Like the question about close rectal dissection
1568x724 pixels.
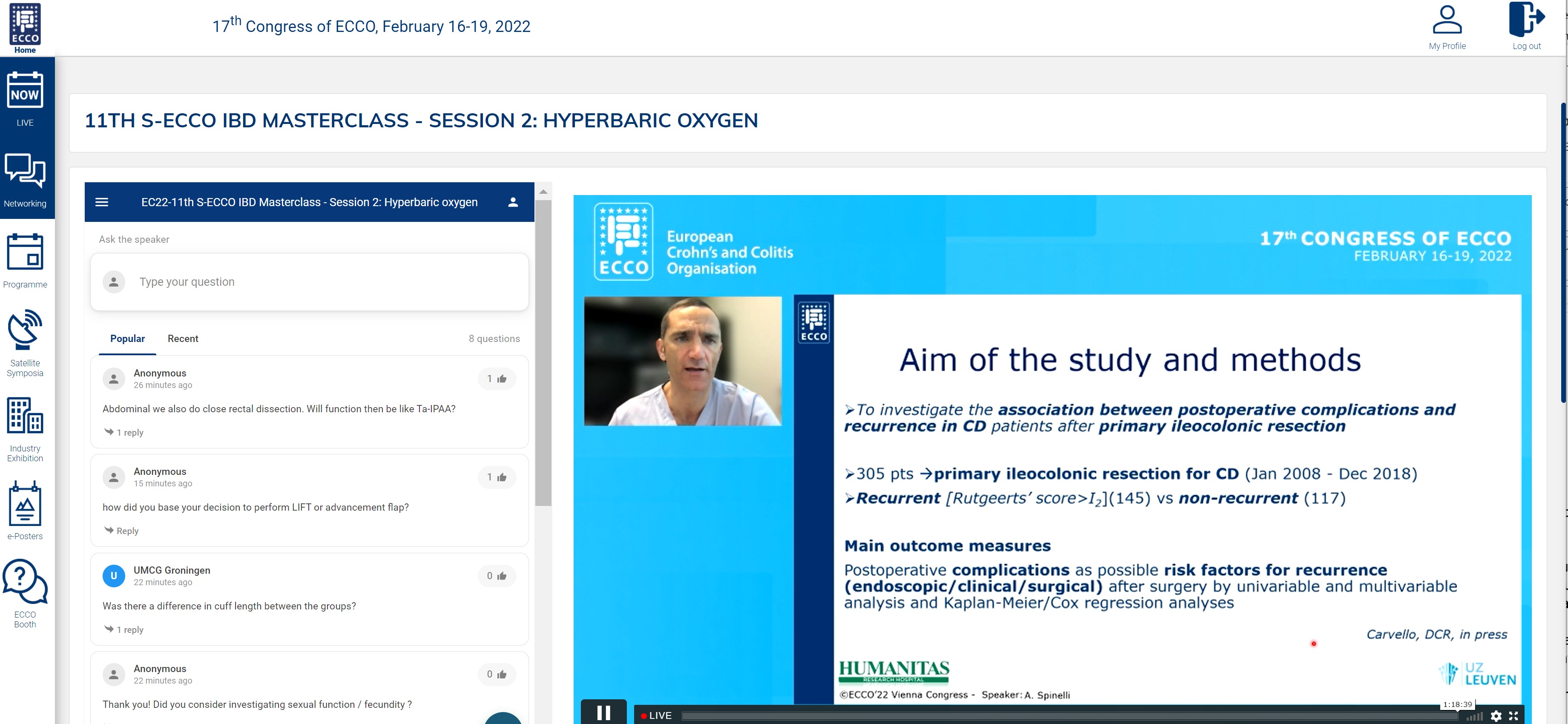coord(497,379)
